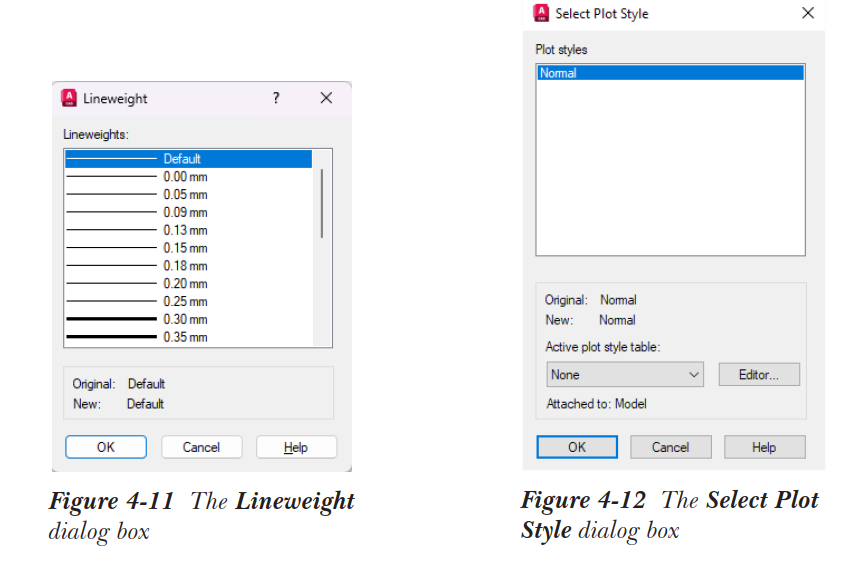843x562 pixels.
Task: Cancel the Select Plot Style dialog
Action: point(670,447)
